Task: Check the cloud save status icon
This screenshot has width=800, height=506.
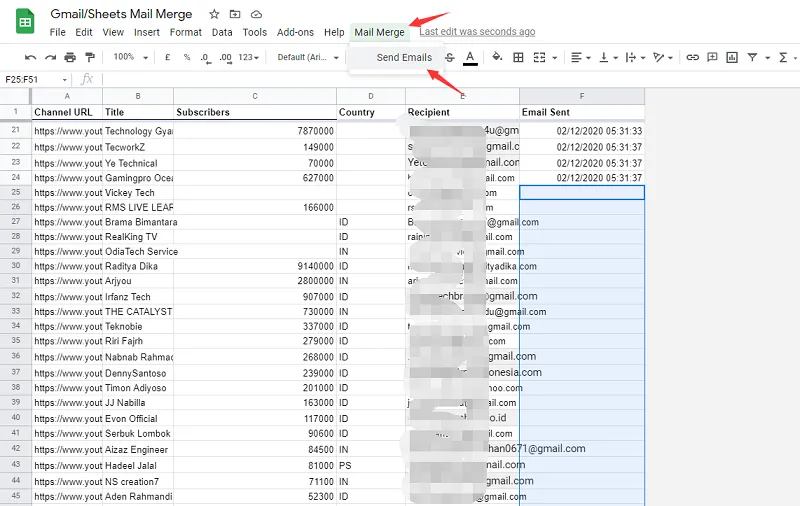Action: [x=256, y=14]
